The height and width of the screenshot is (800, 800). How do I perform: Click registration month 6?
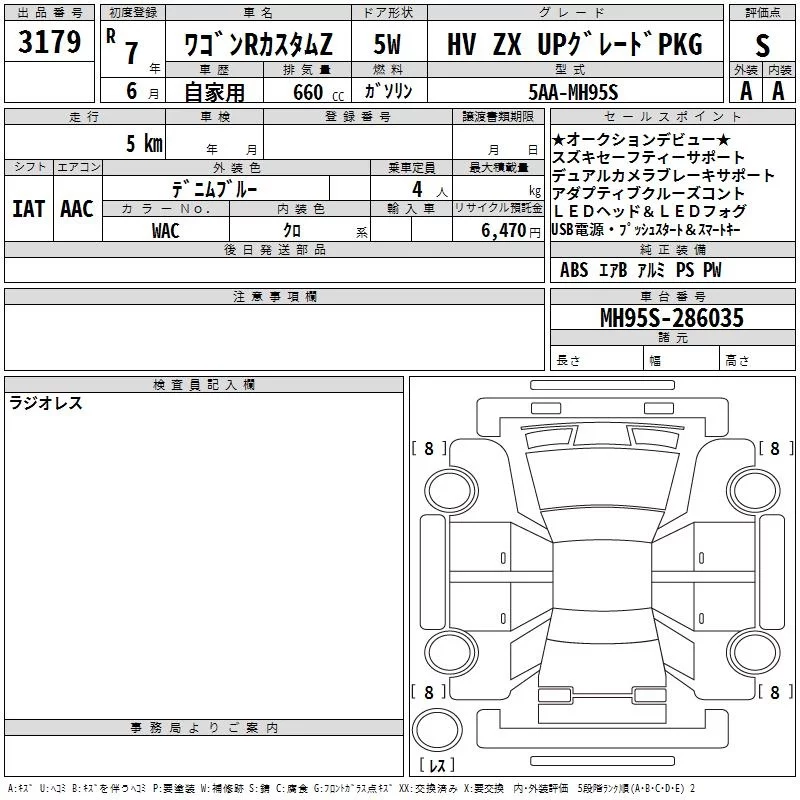(x=132, y=91)
